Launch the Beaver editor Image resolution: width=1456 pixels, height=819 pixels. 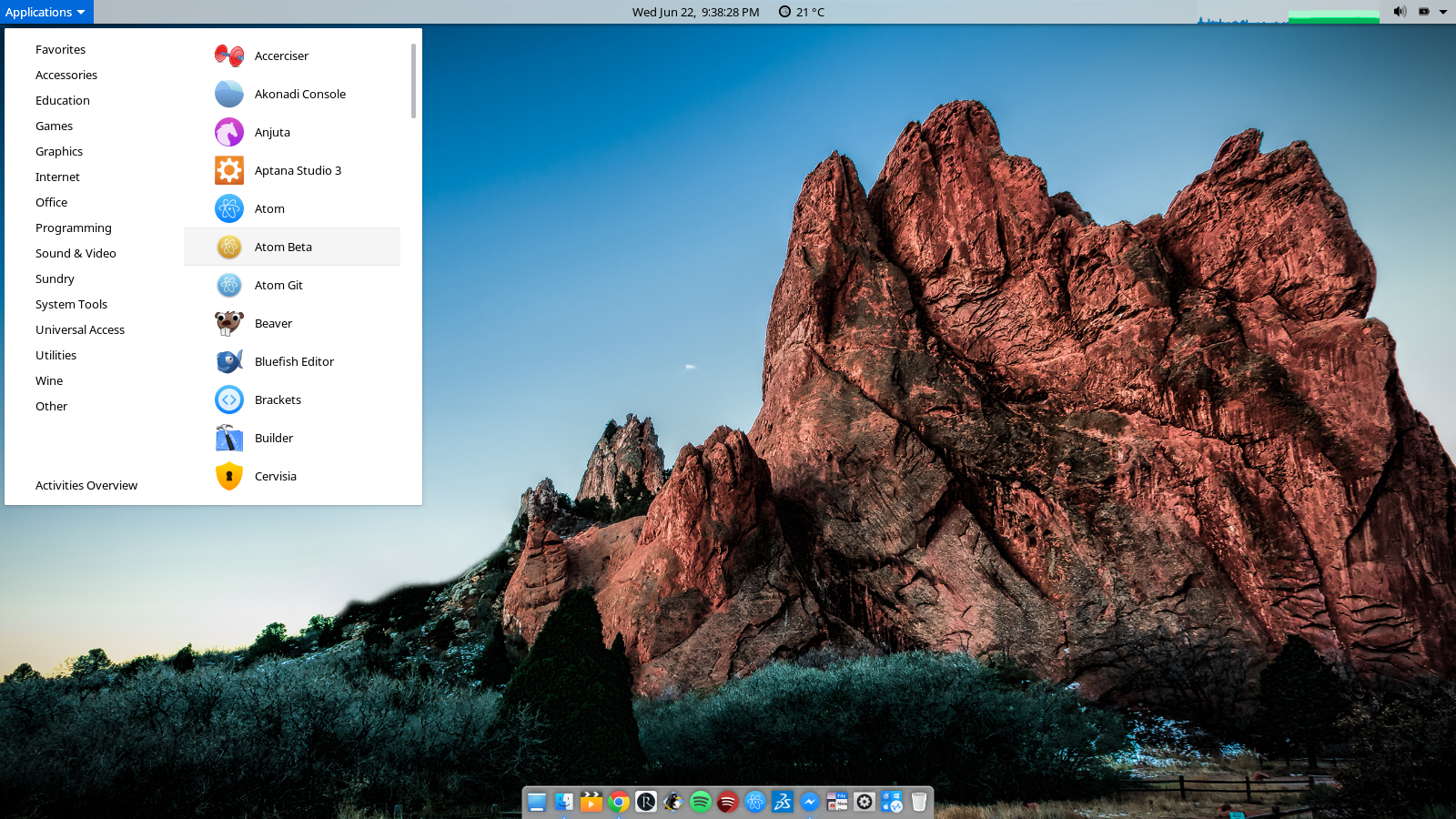tap(292, 323)
